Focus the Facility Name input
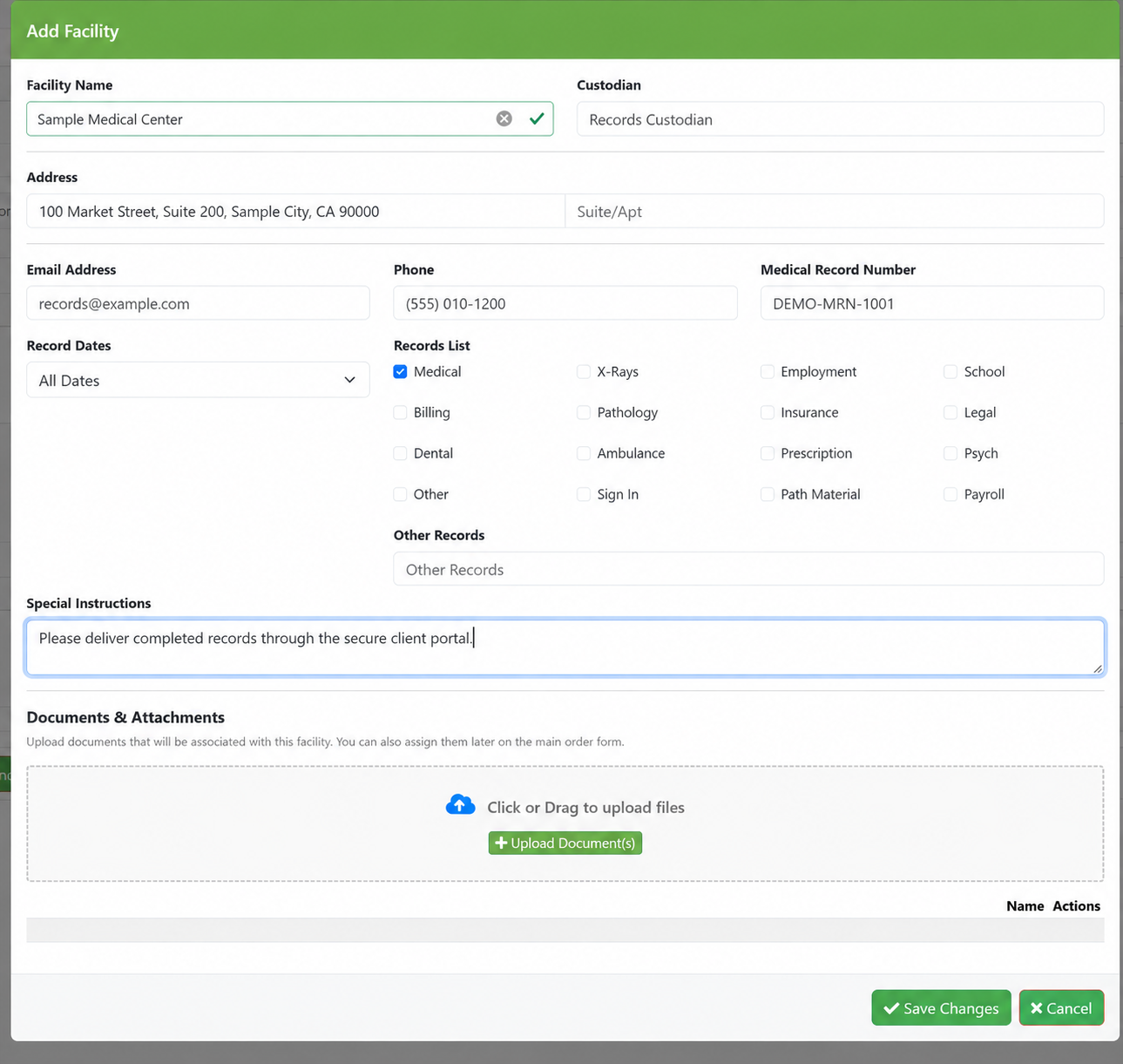 click(289, 119)
